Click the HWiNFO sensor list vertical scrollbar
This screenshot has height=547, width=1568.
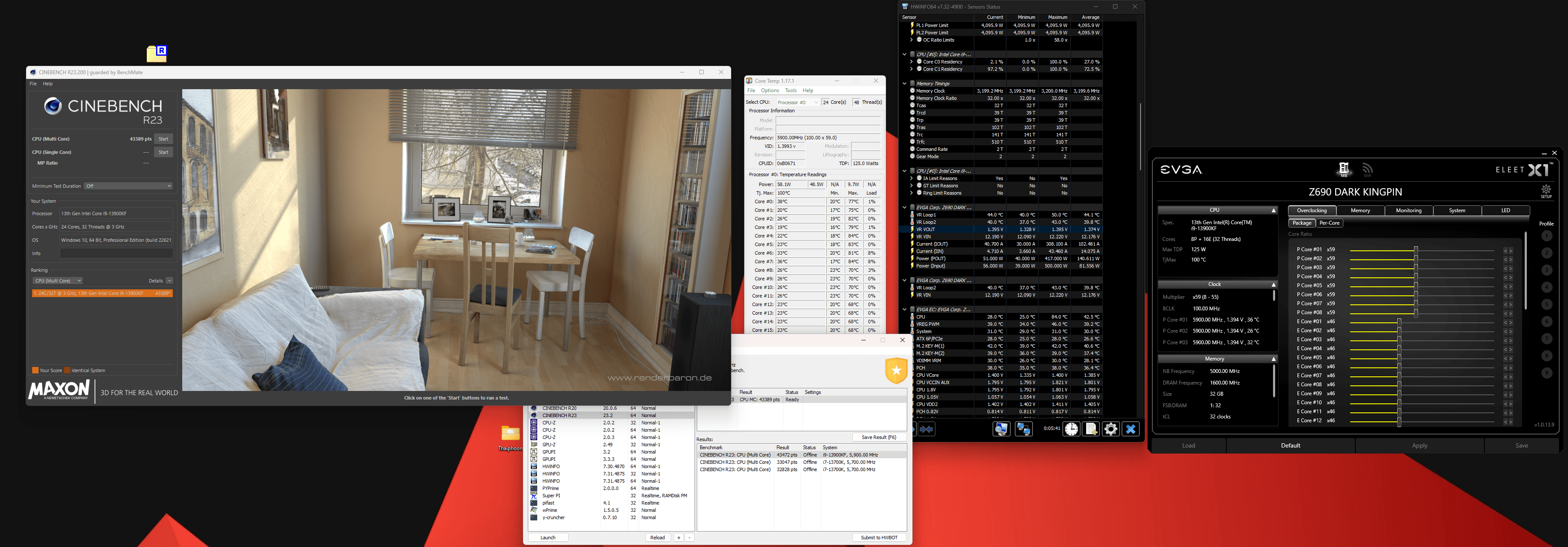pos(1140,137)
